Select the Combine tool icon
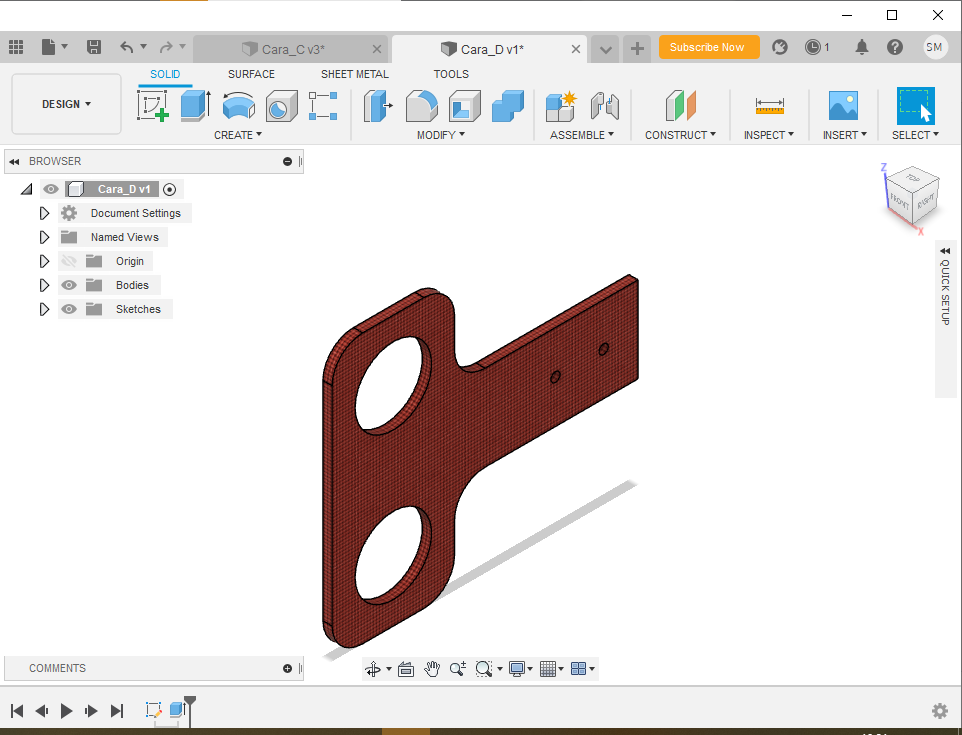Image resolution: width=962 pixels, height=735 pixels. (x=508, y=106)
